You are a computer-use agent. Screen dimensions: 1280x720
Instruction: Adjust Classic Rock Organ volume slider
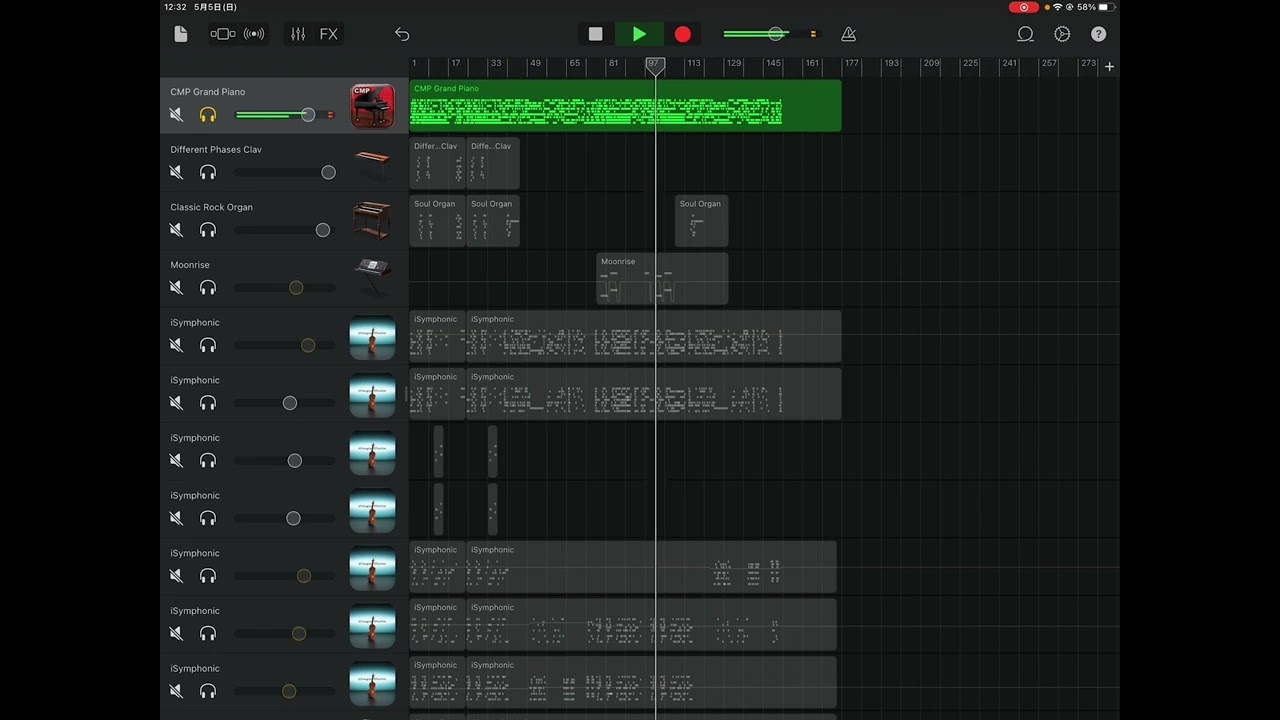pos(285,230)
